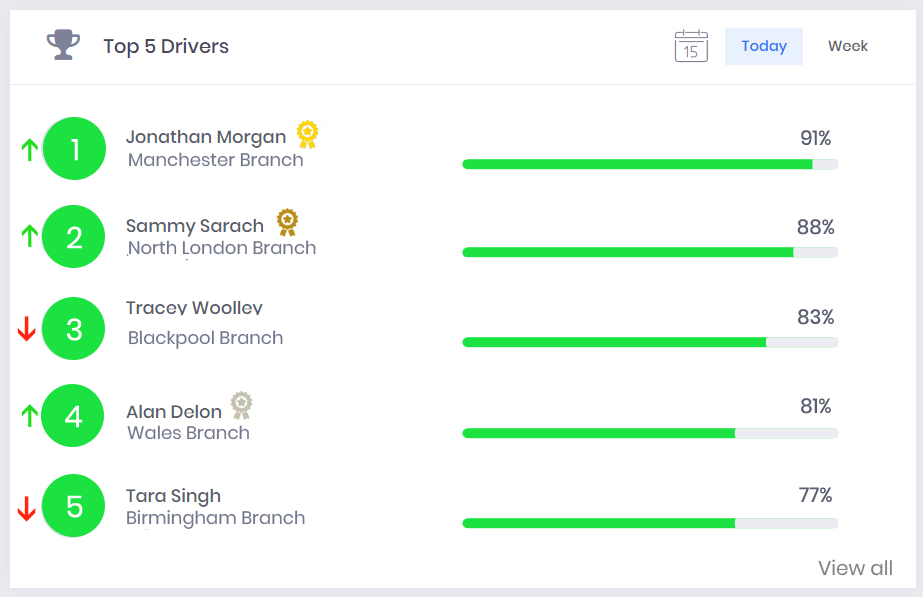This screenshot has height=597, width=923.
Task: Open the View all link
Action: click(x=855, y=568)
